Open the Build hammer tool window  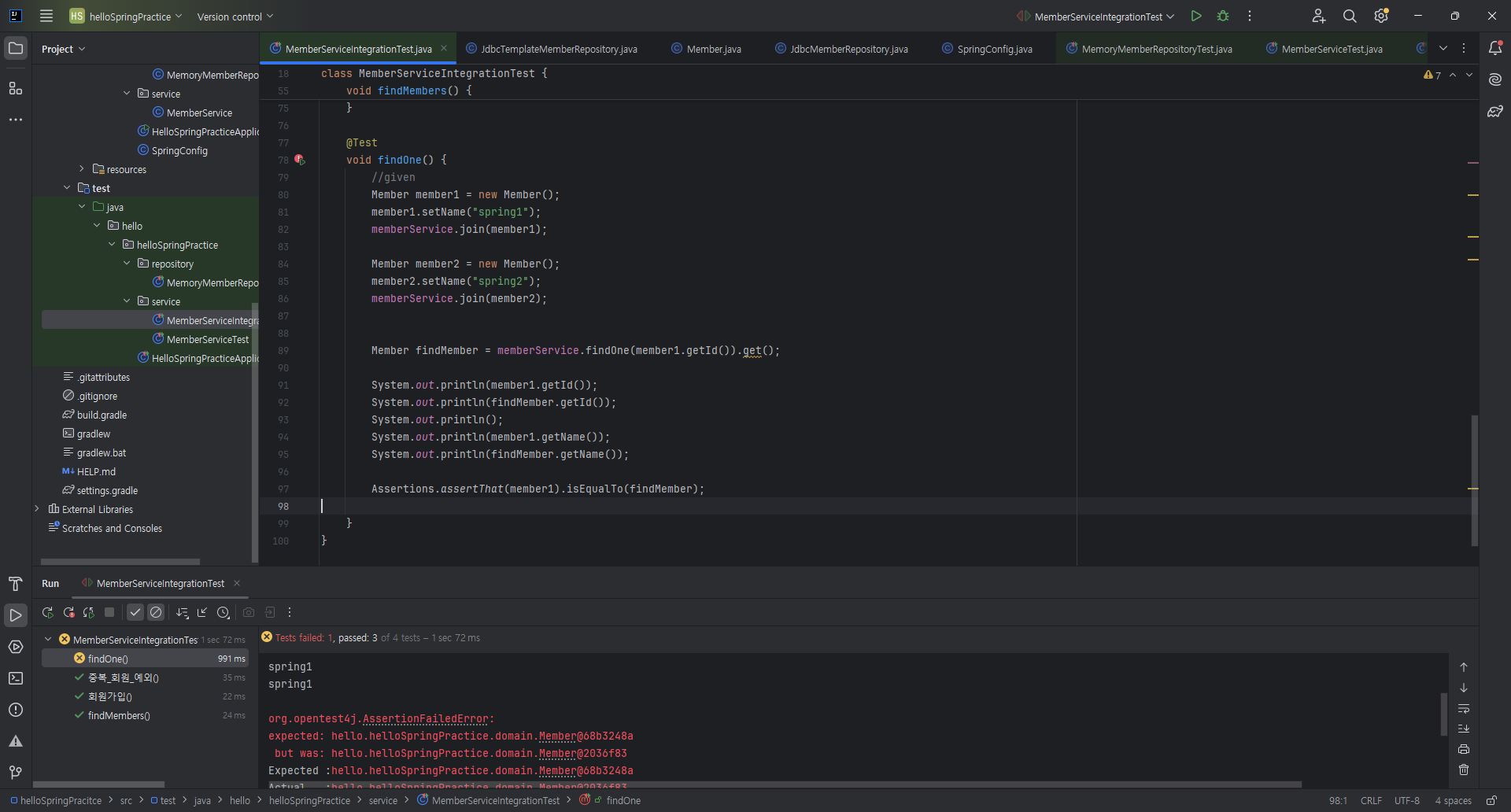[x=16, y=584]
